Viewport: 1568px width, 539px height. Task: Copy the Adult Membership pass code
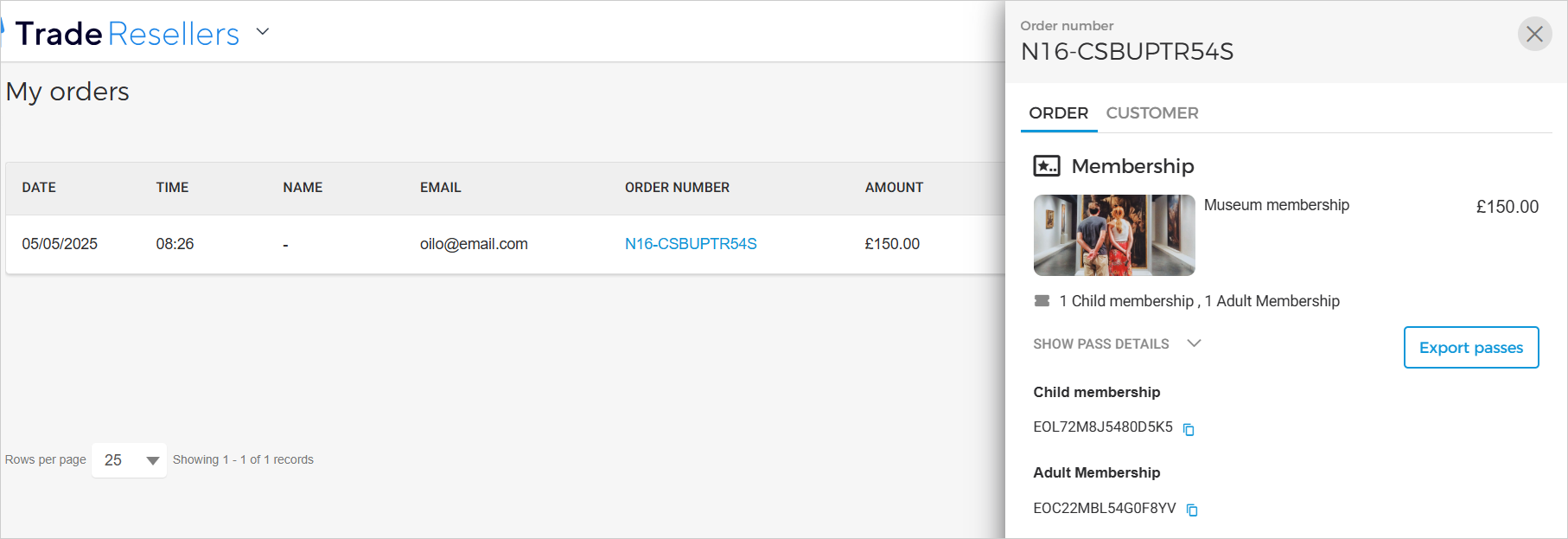pos(1192,510)
